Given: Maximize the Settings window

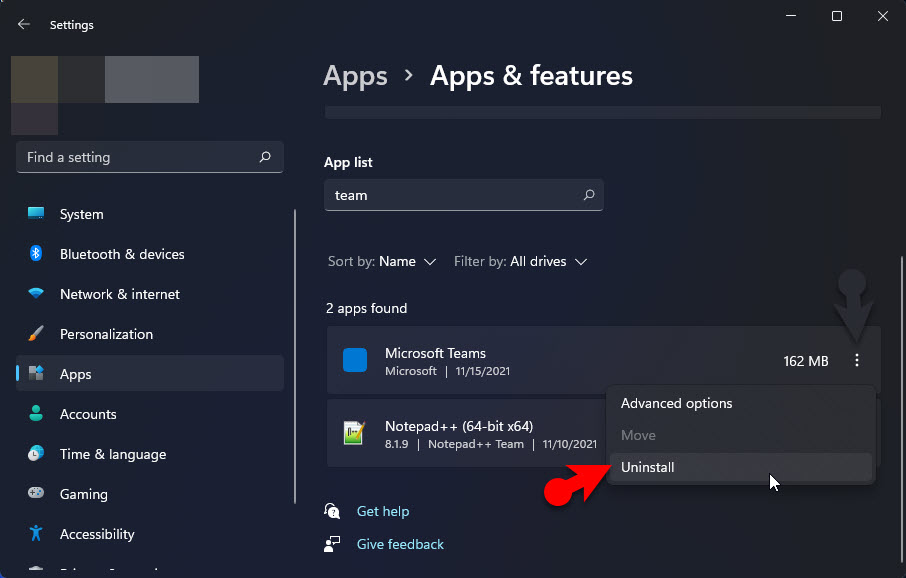Looking at the screenshot, I should (837, 16).
